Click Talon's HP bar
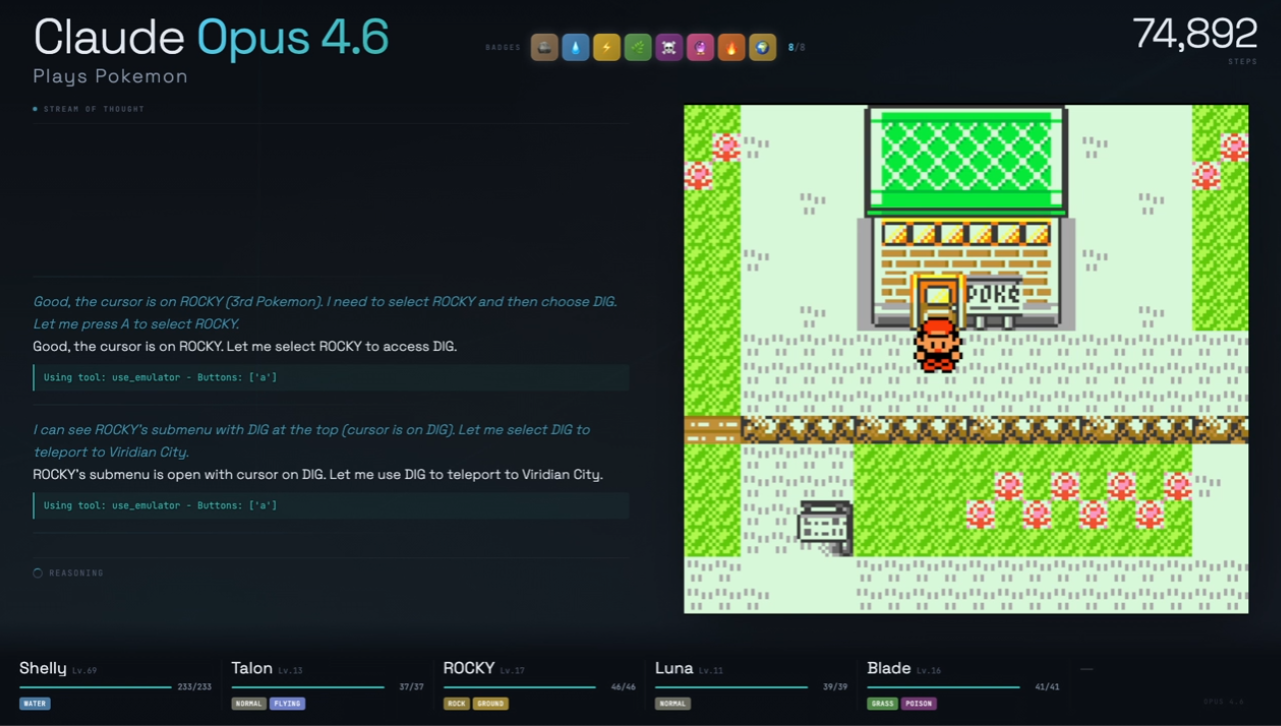The width and height of the screenshot is (1281, 726). point(308,687)
